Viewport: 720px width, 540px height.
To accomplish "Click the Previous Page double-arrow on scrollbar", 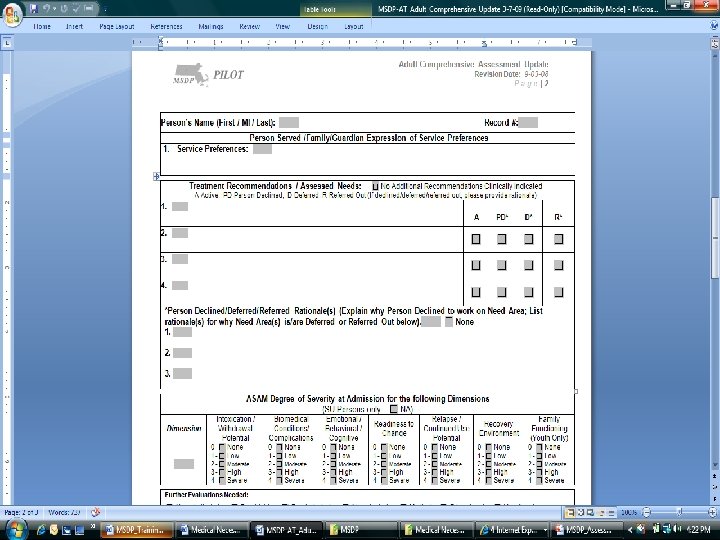I will (714, 477).
